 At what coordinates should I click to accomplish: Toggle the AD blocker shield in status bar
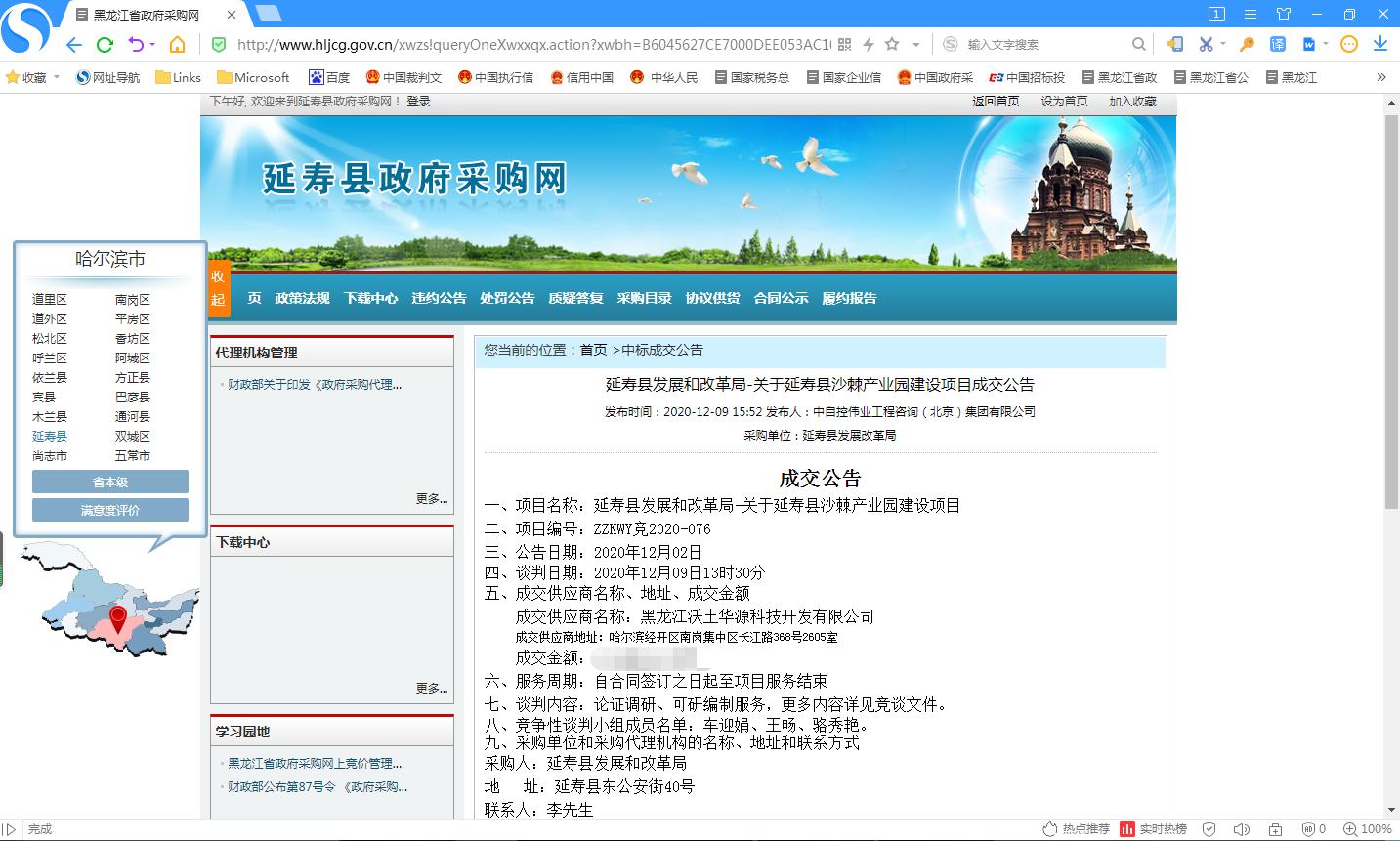tap(1309, 829)
